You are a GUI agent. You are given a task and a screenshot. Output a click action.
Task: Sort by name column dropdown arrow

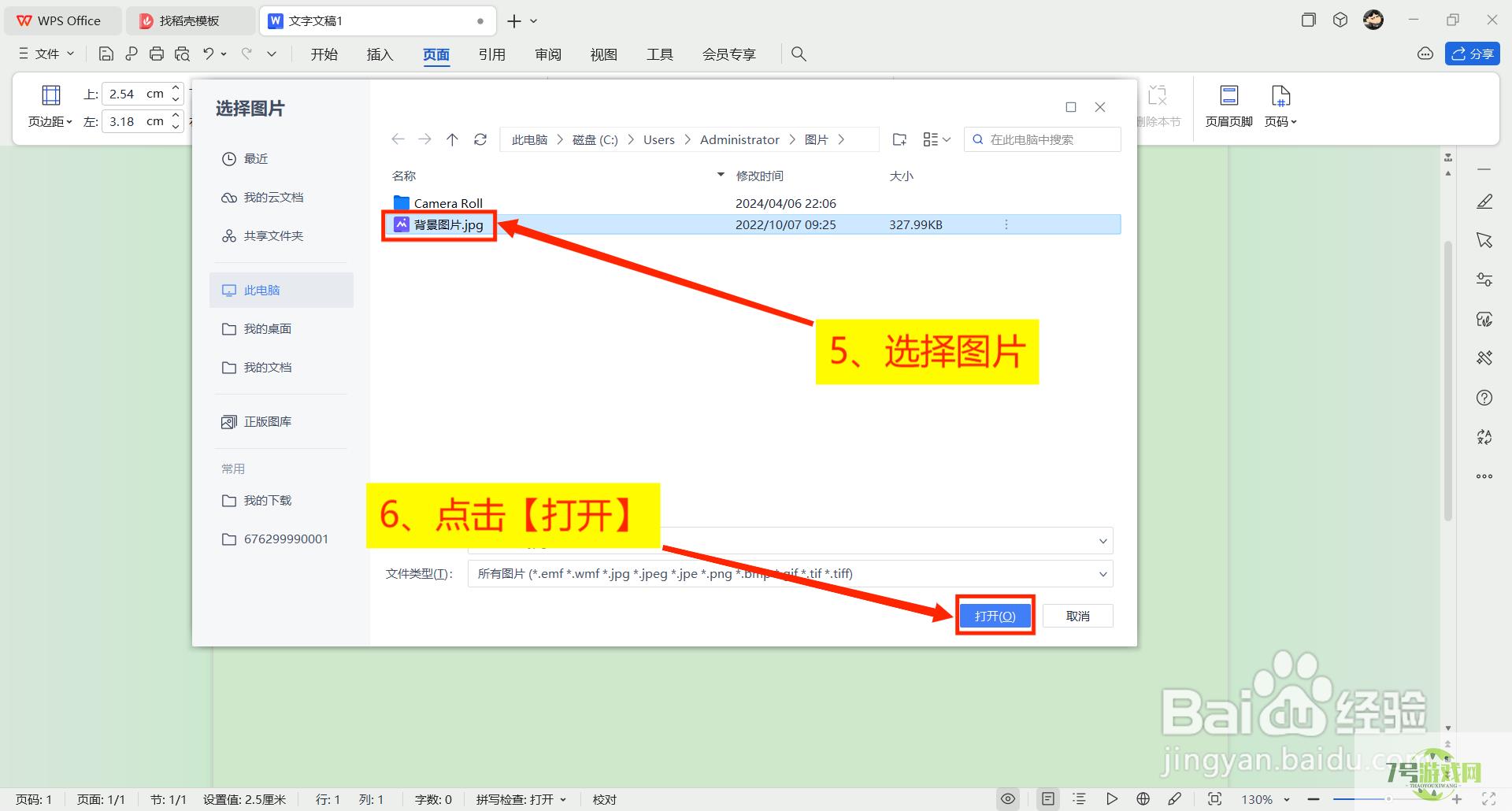[x=720, y=175]
